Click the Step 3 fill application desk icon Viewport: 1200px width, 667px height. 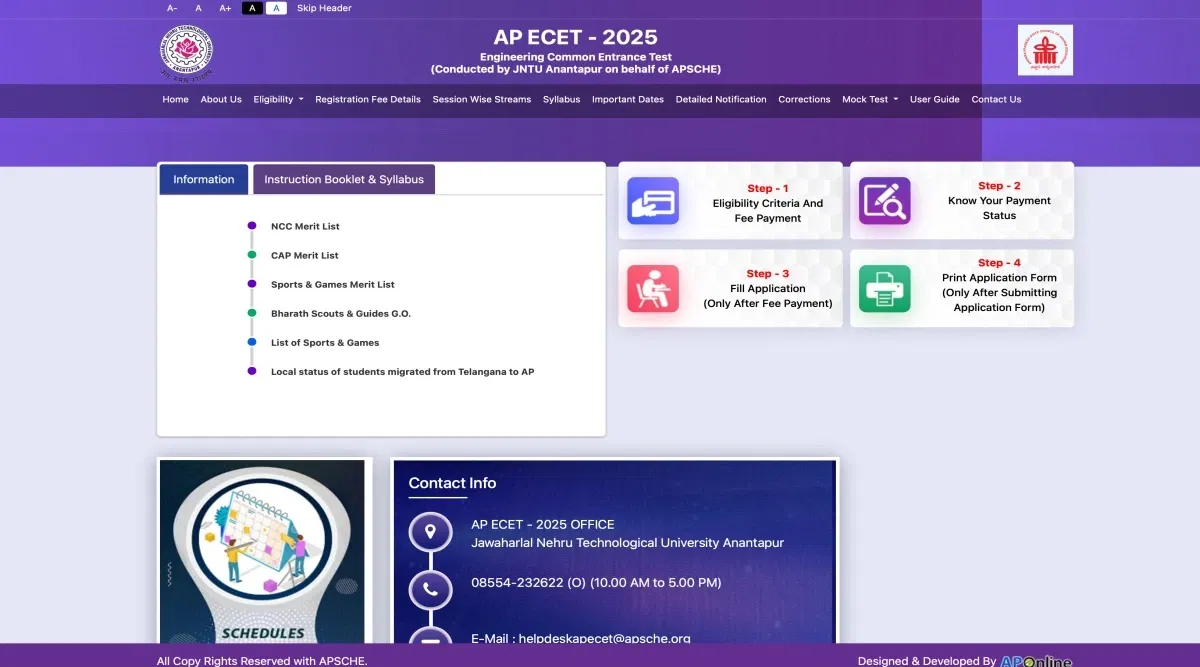coord(652,289)
